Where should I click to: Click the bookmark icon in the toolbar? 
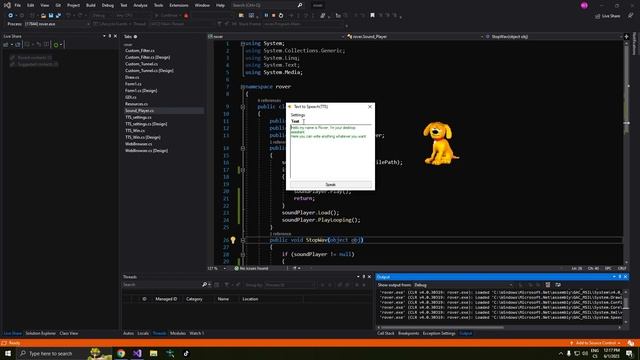[372, 16]
